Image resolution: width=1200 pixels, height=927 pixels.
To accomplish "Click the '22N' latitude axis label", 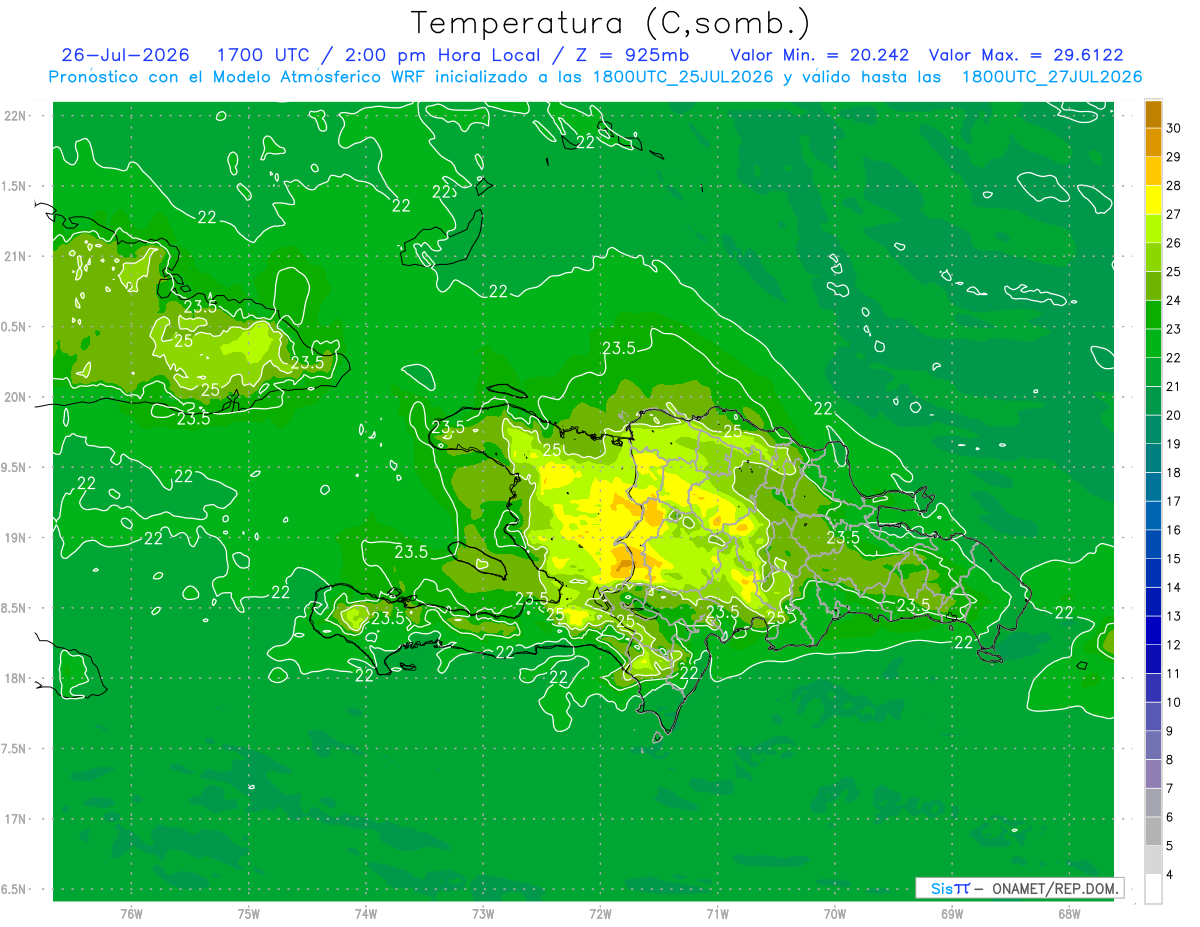I will [16, 116].
